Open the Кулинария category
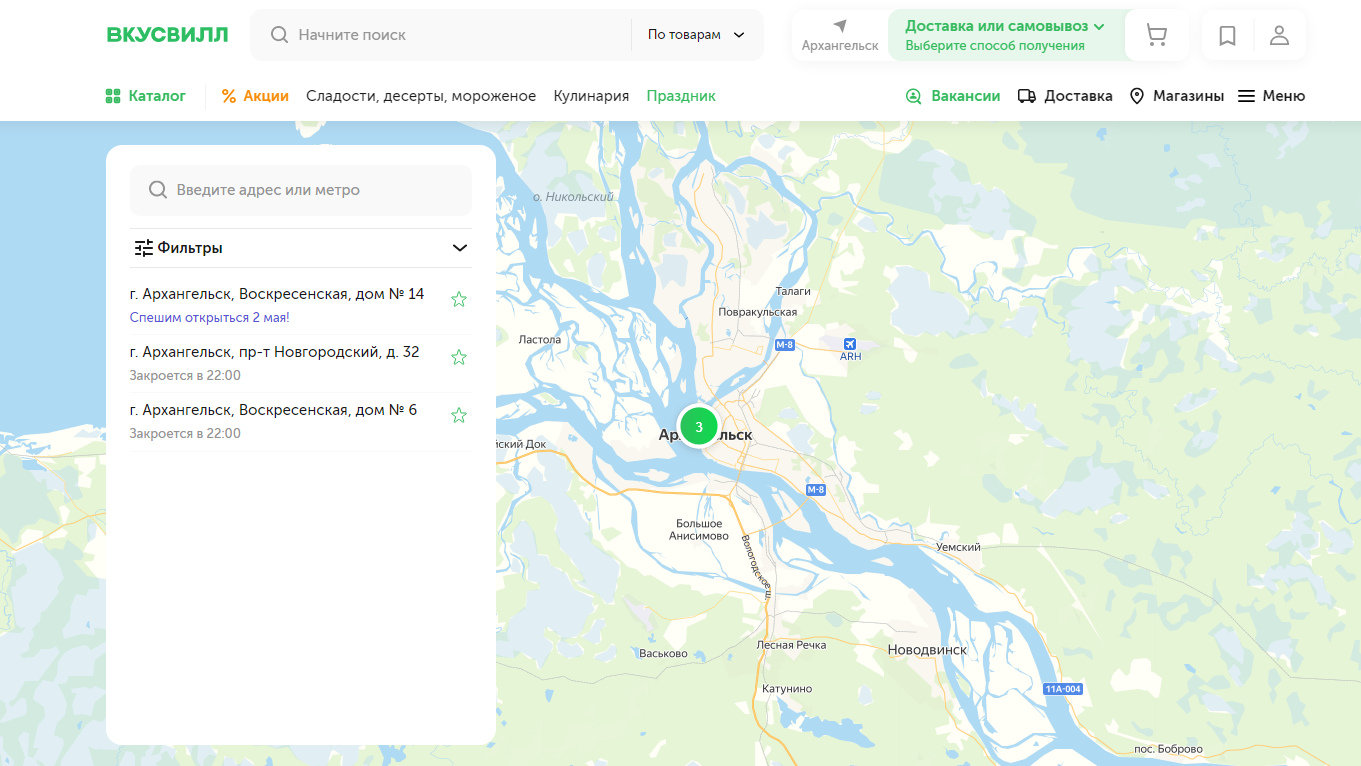 (591, 96)
